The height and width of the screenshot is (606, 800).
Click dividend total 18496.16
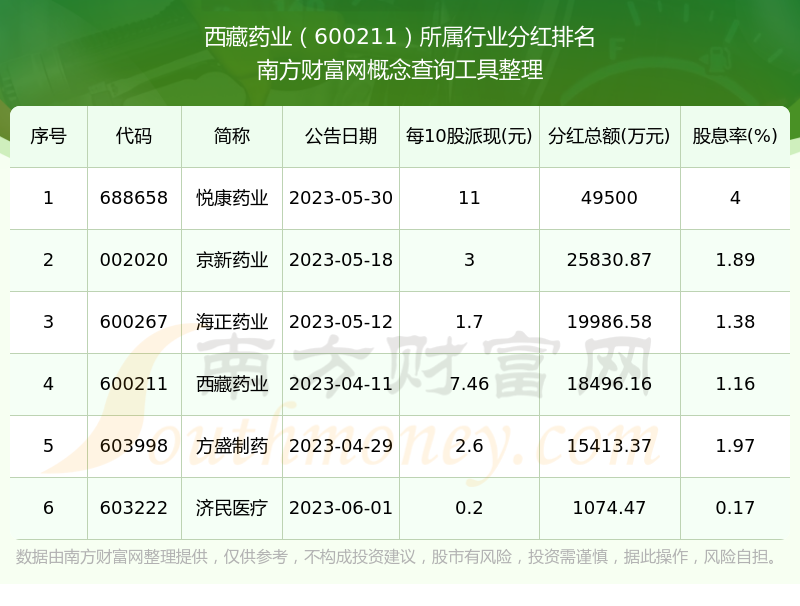(x=609, y=384)
